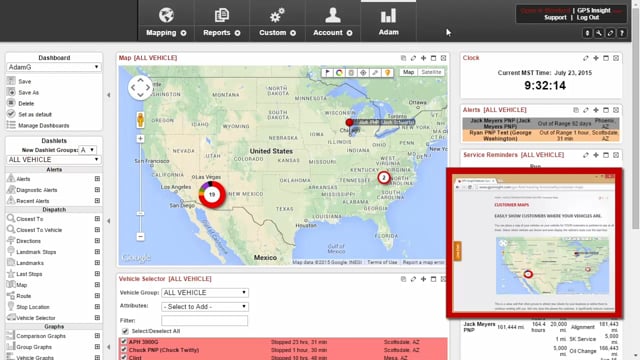This screenshot has width=640, height=360.
Task: Open ALL VEHICLE dashlet group dropdown
Action: [x=53, y=160]
